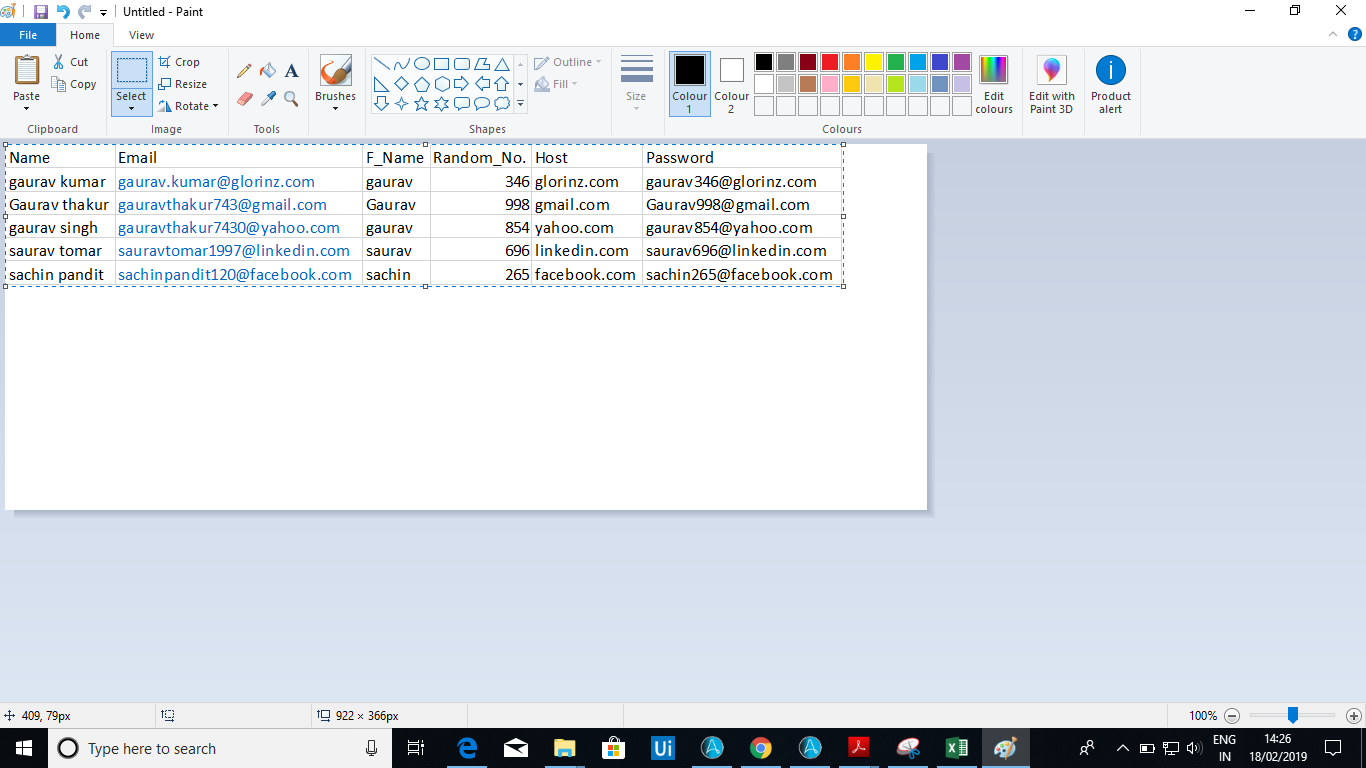The height and width of the screenshot is (768, 1366).
Task: Expand the Rotate dropdown
Action: tap(189, 106)
